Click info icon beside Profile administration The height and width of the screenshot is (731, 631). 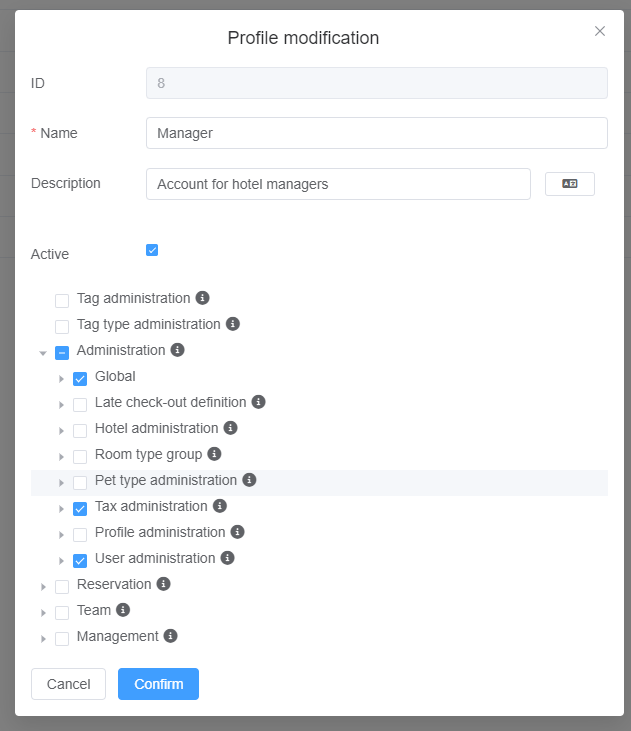[237, 532]
